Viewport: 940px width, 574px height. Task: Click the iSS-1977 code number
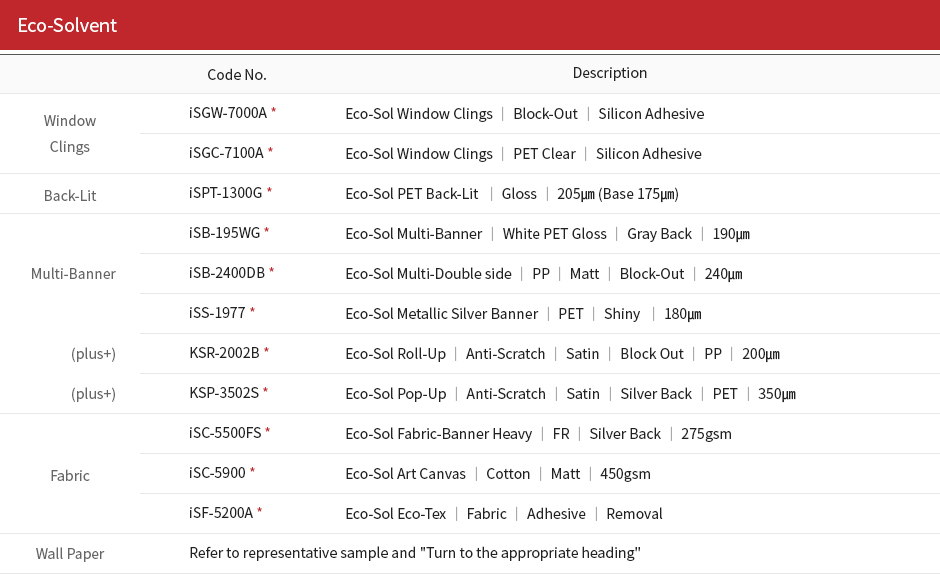tap(217, 312)
